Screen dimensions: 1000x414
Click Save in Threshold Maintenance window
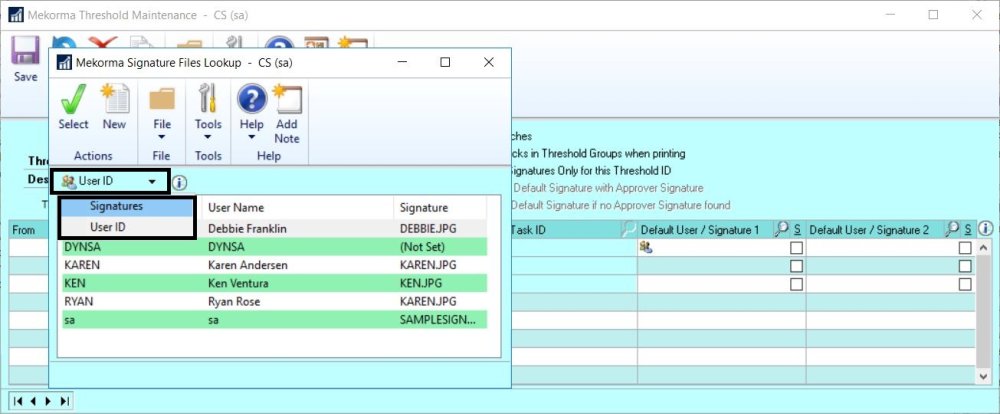click(26, 59)
